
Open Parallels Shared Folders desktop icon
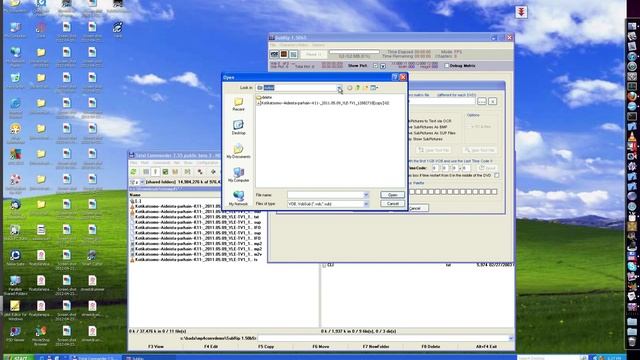point(16,285)
